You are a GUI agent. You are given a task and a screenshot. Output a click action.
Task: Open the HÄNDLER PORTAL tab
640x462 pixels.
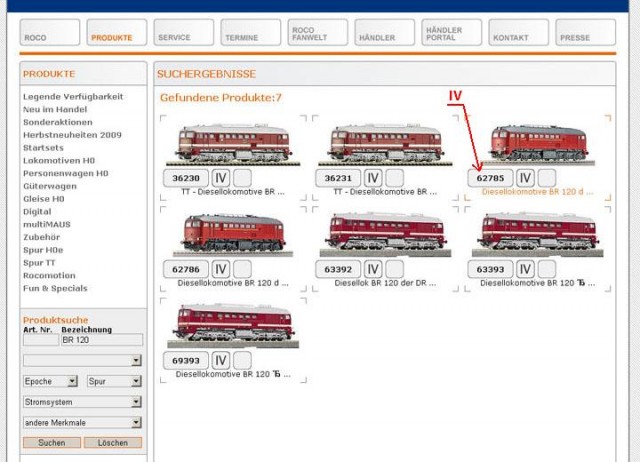451,32
